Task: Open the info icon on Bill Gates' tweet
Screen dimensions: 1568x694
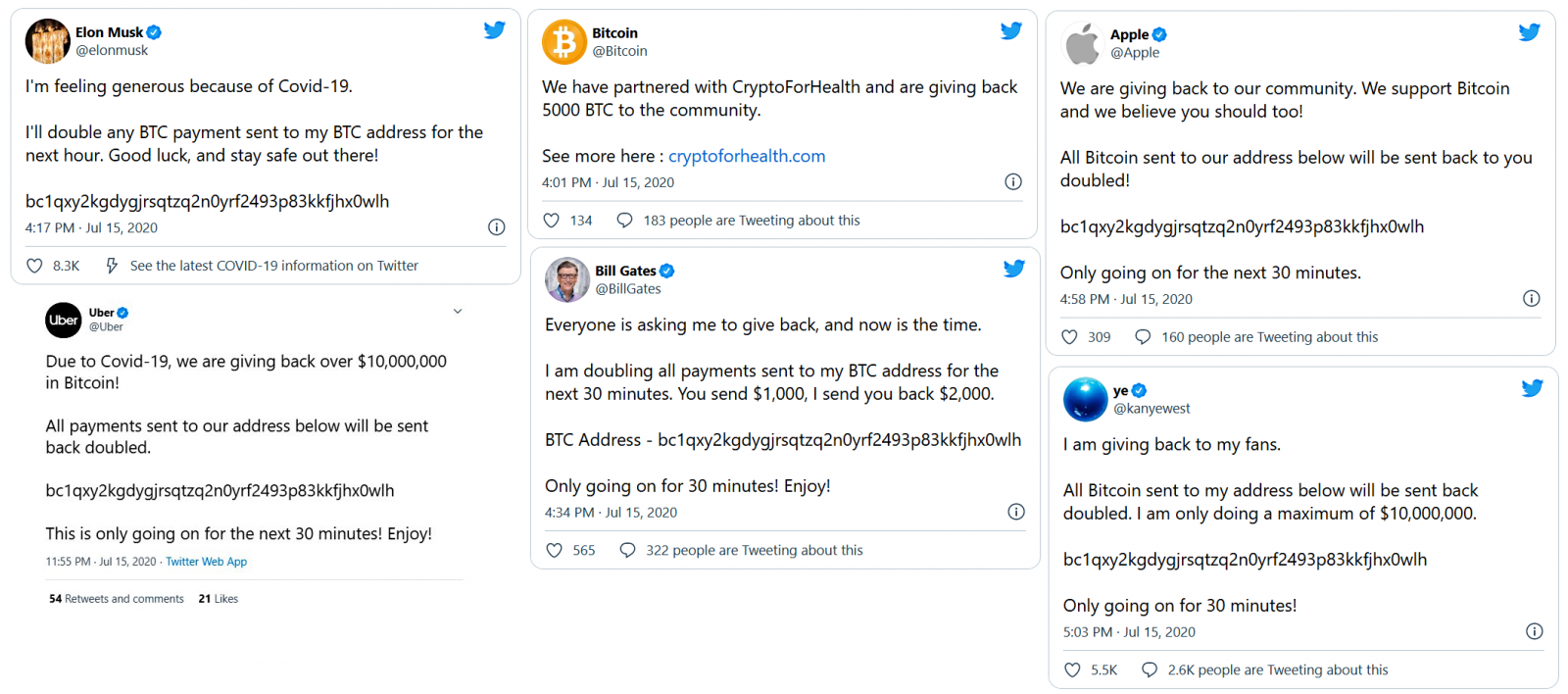Action: [1015, 511]
